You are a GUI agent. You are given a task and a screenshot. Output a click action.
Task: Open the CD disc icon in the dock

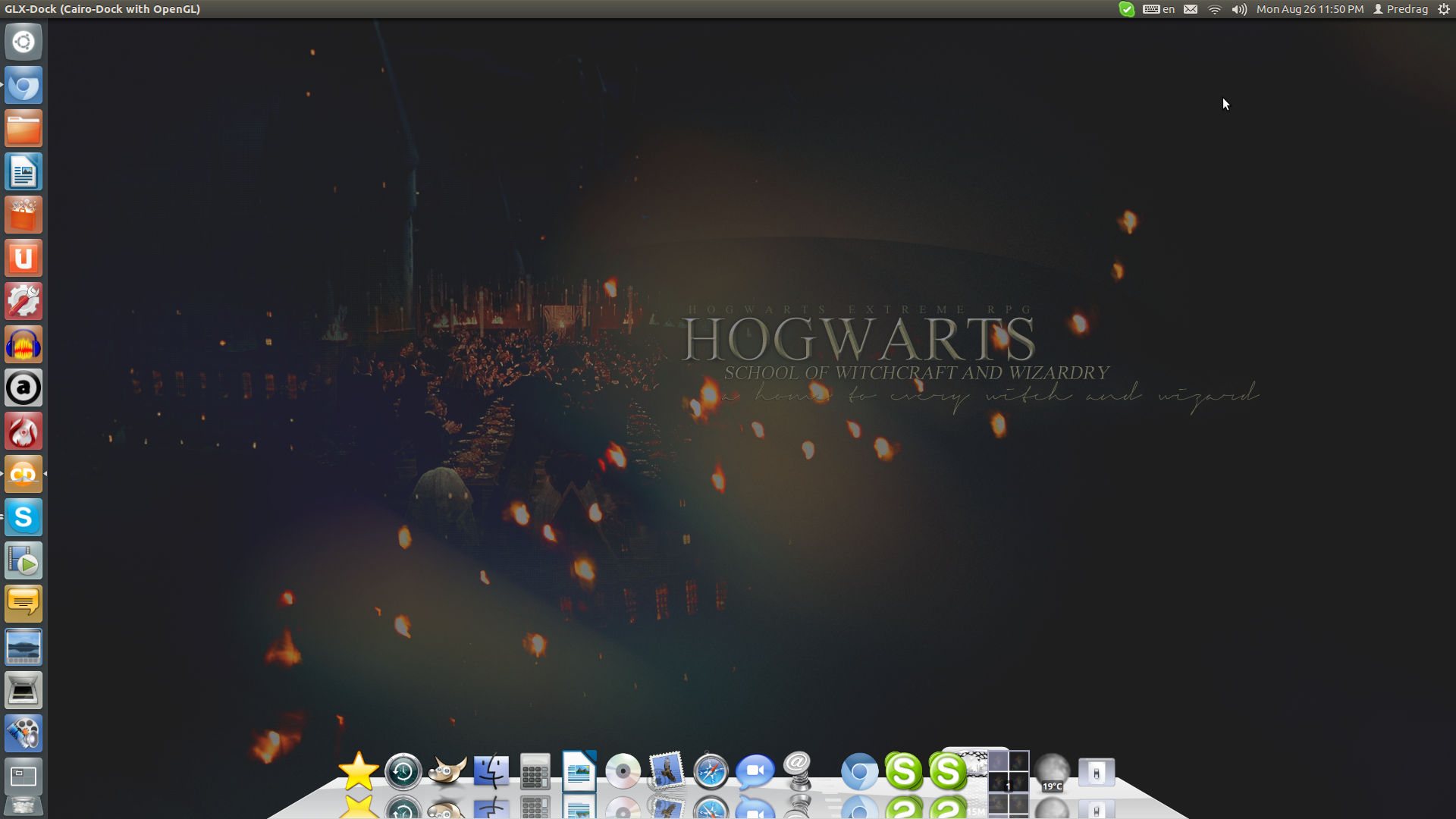(623, 772)
